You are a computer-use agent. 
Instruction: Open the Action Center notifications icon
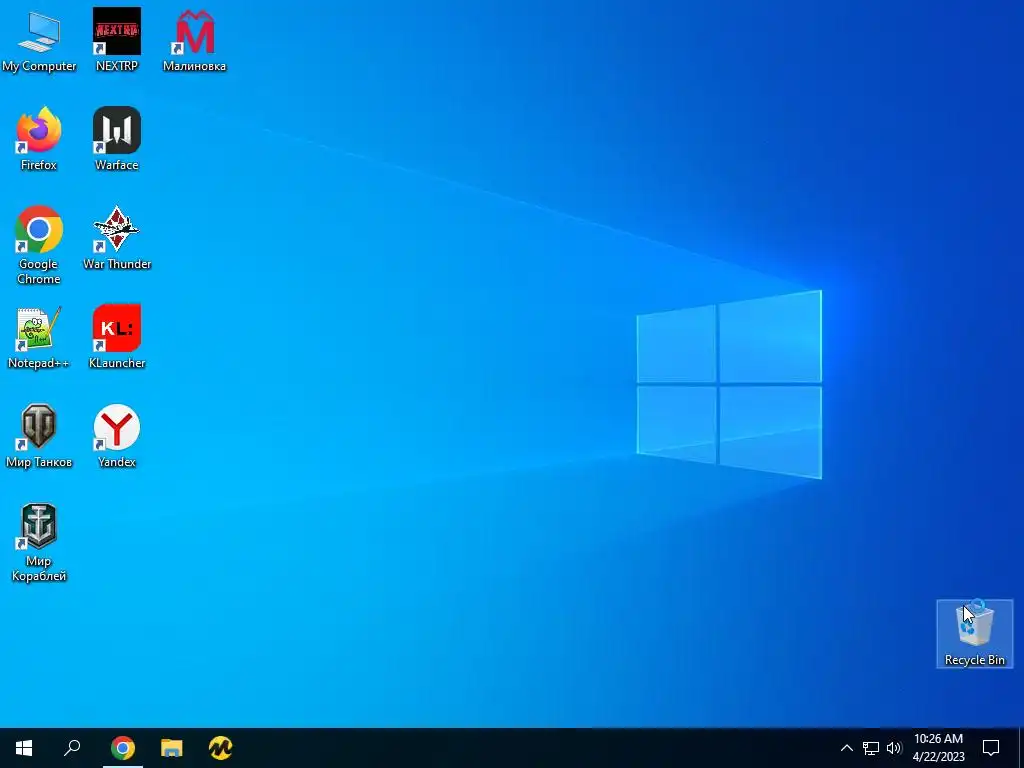(991, 748)
